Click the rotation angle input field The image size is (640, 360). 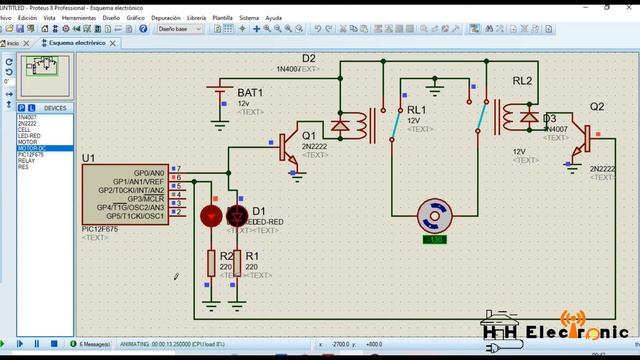pos(9,82)
